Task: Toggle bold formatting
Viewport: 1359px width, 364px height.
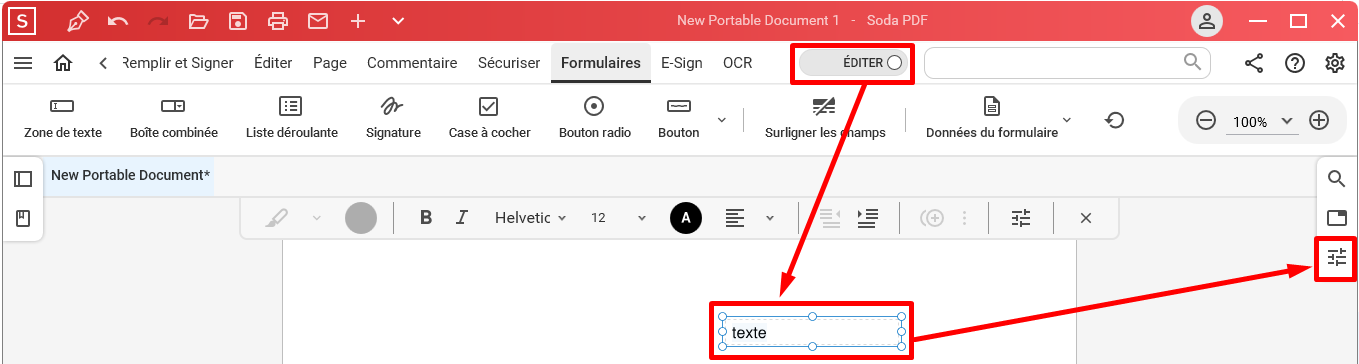Action: (x=426, y=217)
